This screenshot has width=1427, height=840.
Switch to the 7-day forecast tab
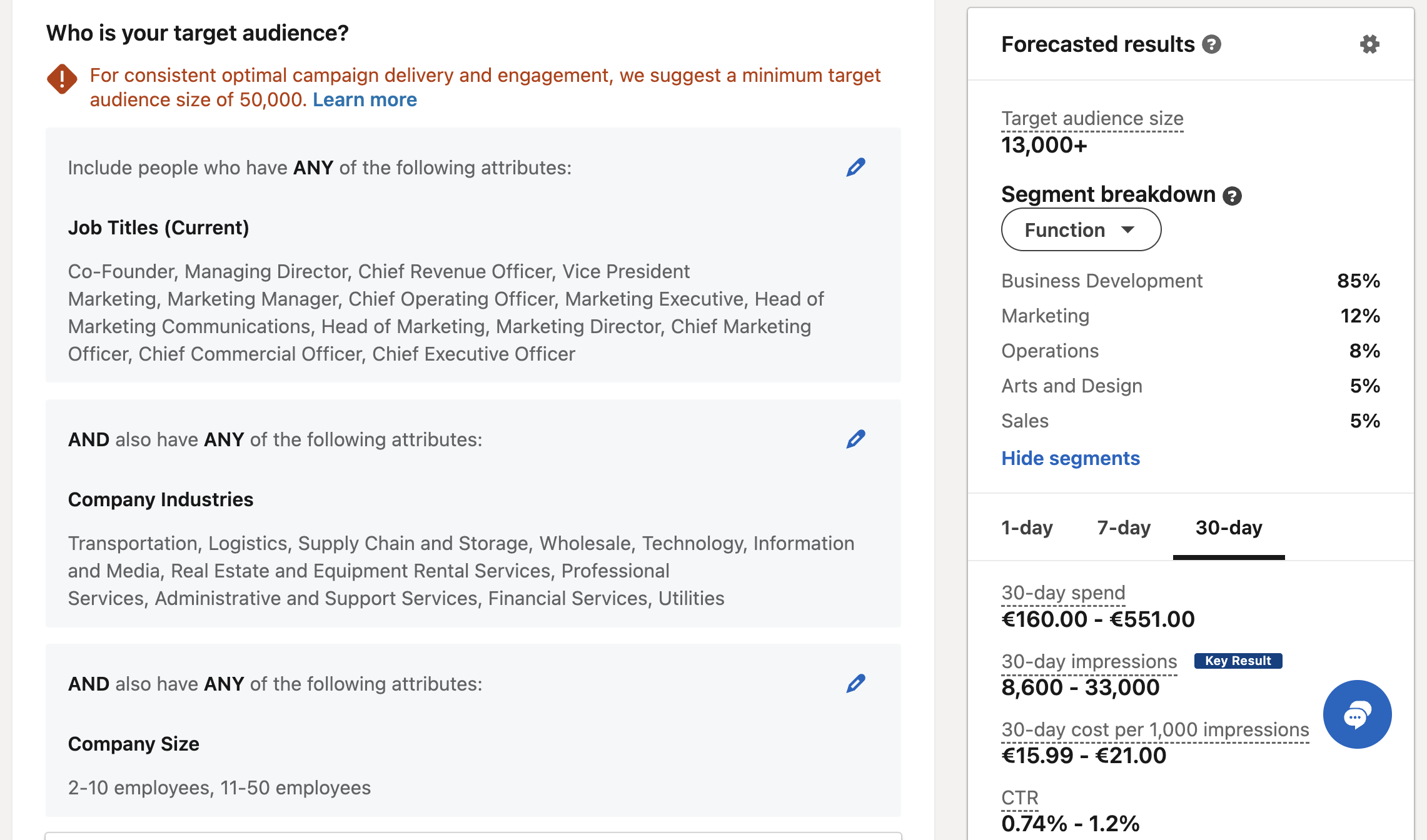1124,527
